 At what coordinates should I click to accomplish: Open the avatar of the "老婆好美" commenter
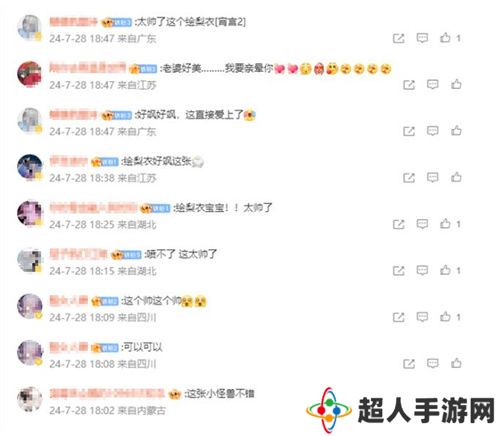coord(30,74)
